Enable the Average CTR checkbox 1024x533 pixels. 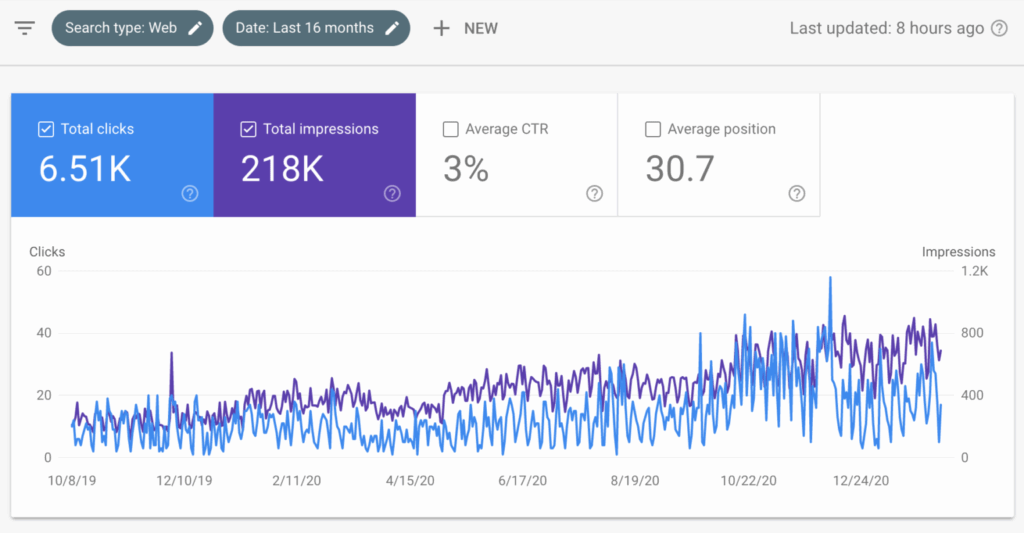[x=451, y=129]
